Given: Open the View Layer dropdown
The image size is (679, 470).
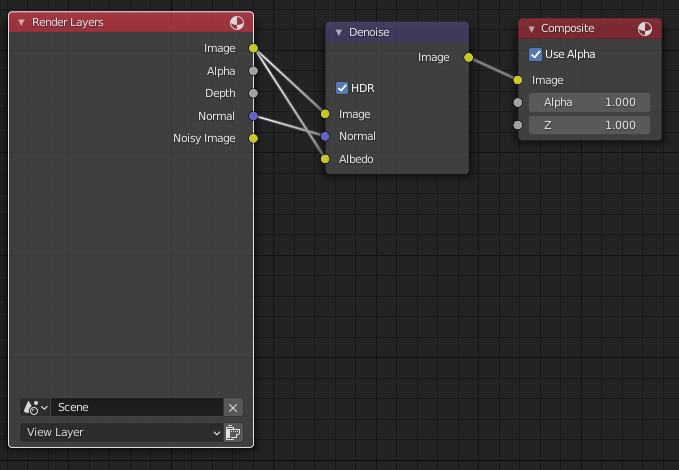Looking at the screenshot, I should click(122, 432).
